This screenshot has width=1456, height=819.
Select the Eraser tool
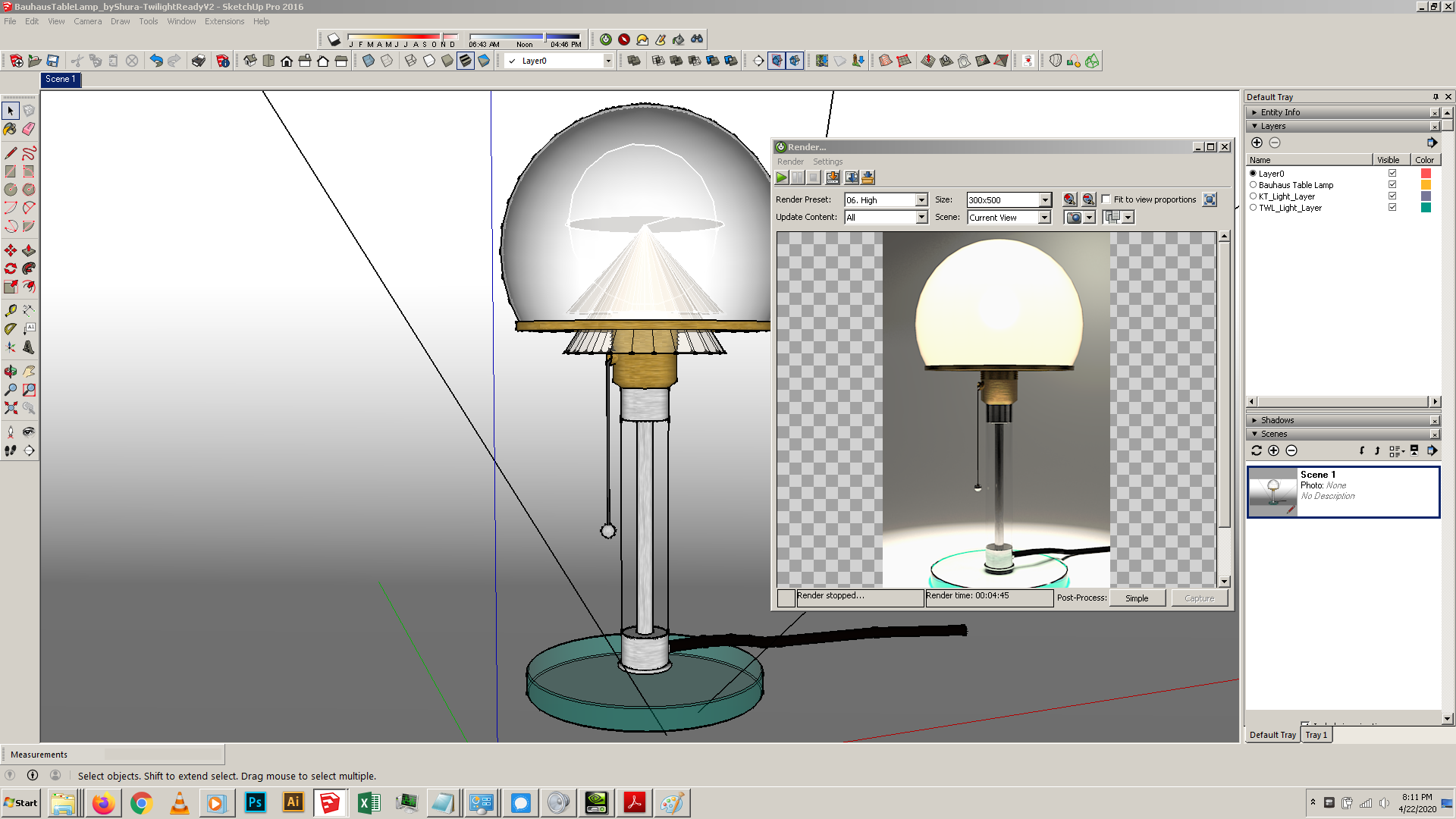[x=29, y=129]
